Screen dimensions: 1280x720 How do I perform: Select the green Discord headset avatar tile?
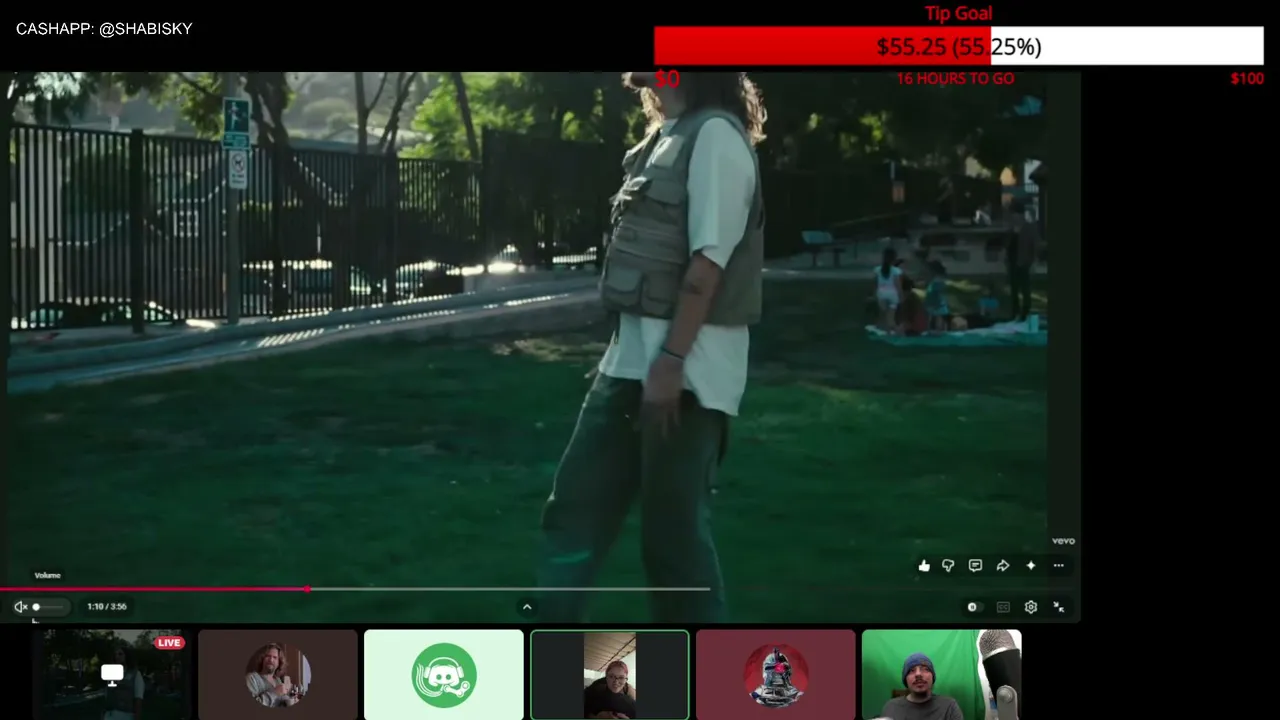444,675
